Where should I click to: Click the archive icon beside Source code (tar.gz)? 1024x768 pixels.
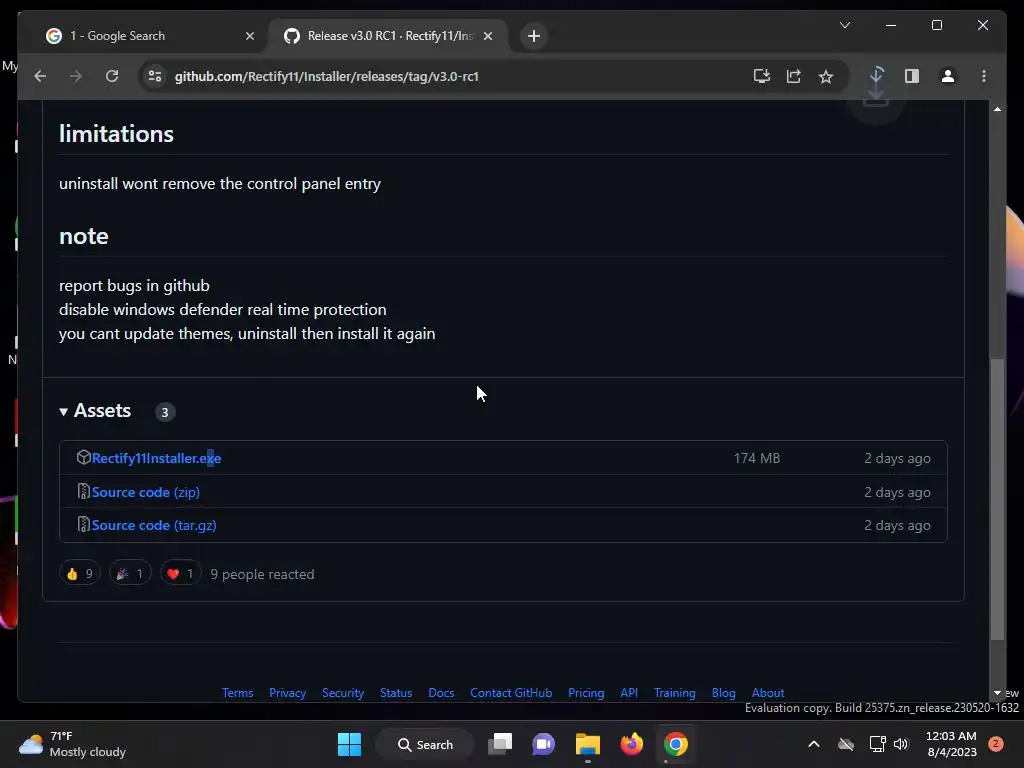tap(83, 524)
